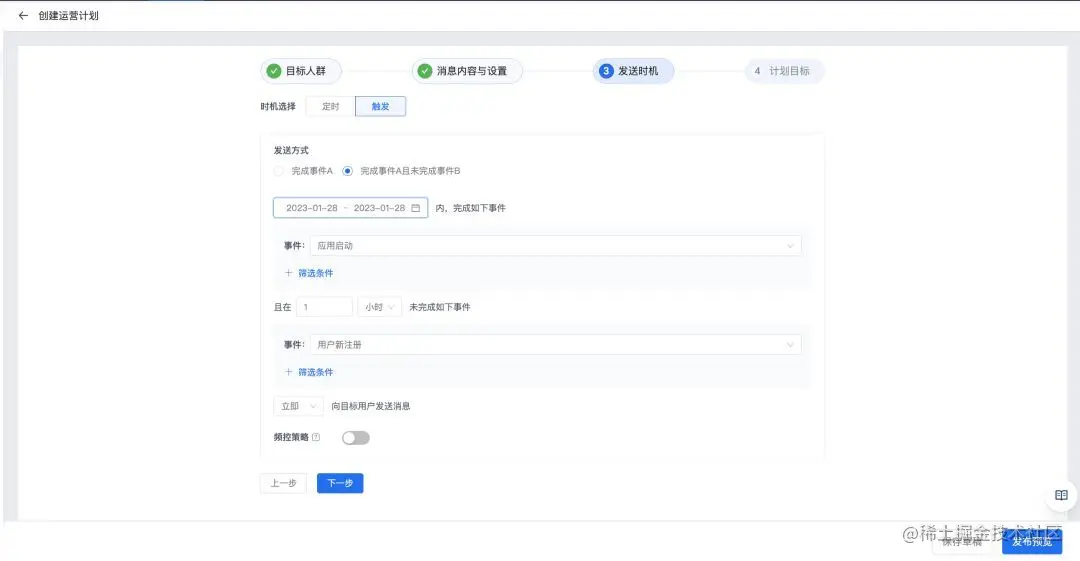Jump to step 4 计划目标

pos(784,71)
